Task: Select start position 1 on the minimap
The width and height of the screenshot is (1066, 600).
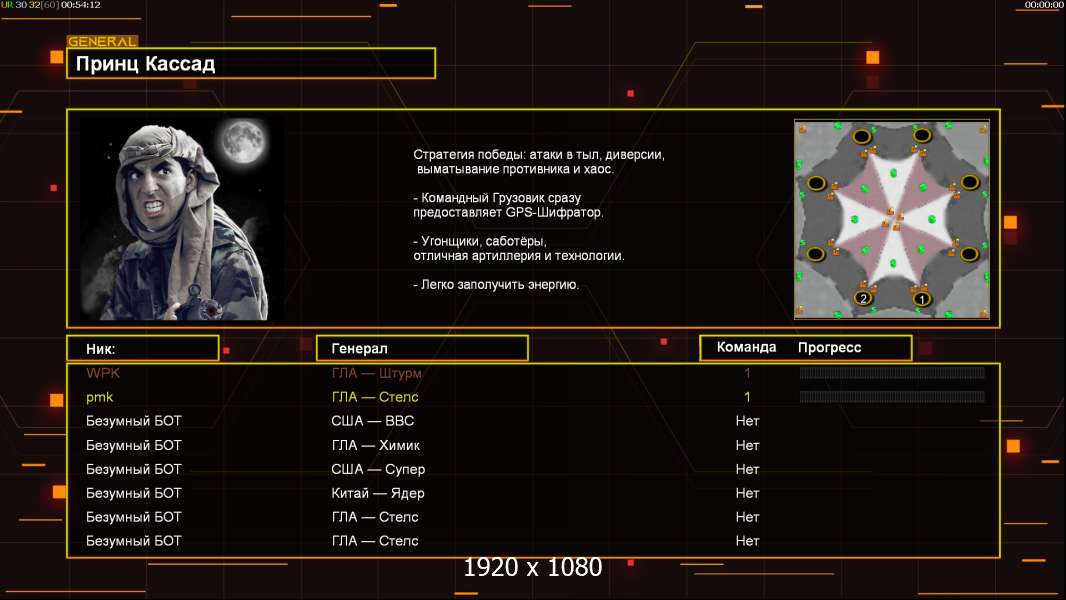Action: (x=922, y=298)
